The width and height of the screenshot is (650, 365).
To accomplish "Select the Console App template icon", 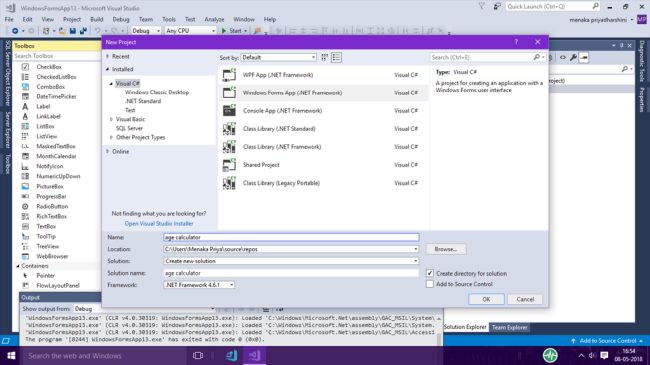I will tap(229, 111).
